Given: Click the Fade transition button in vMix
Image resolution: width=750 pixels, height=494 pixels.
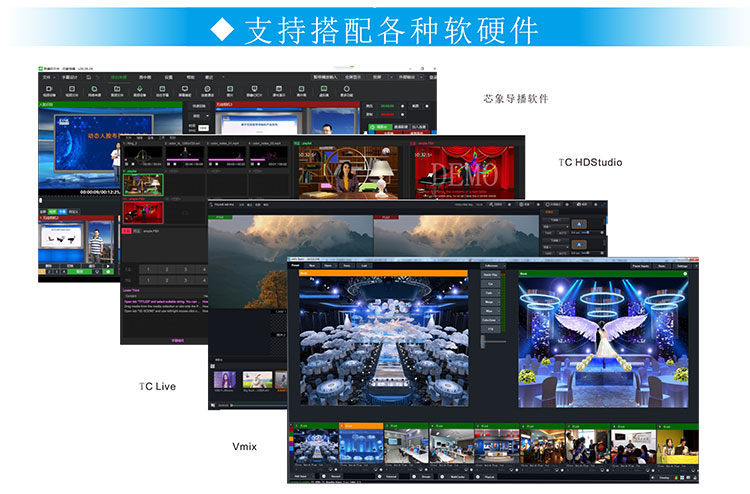Looking at the screenshot, I should [490, 294].
